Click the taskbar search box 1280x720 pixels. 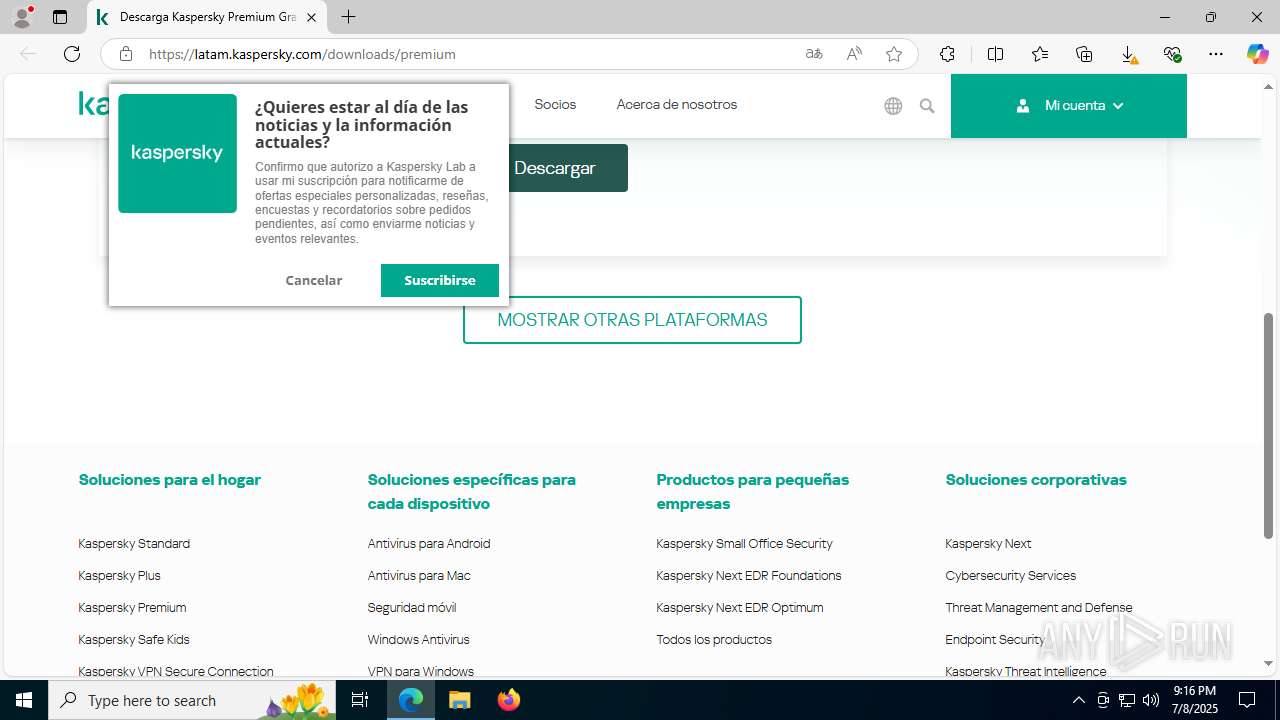click(x=192, y=700)
